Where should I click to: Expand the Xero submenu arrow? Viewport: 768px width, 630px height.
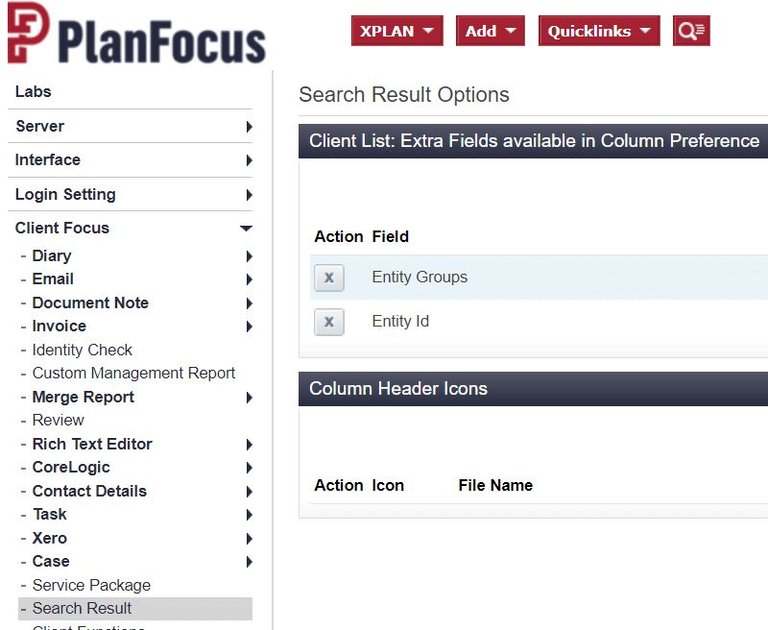(x=249, y=538)
